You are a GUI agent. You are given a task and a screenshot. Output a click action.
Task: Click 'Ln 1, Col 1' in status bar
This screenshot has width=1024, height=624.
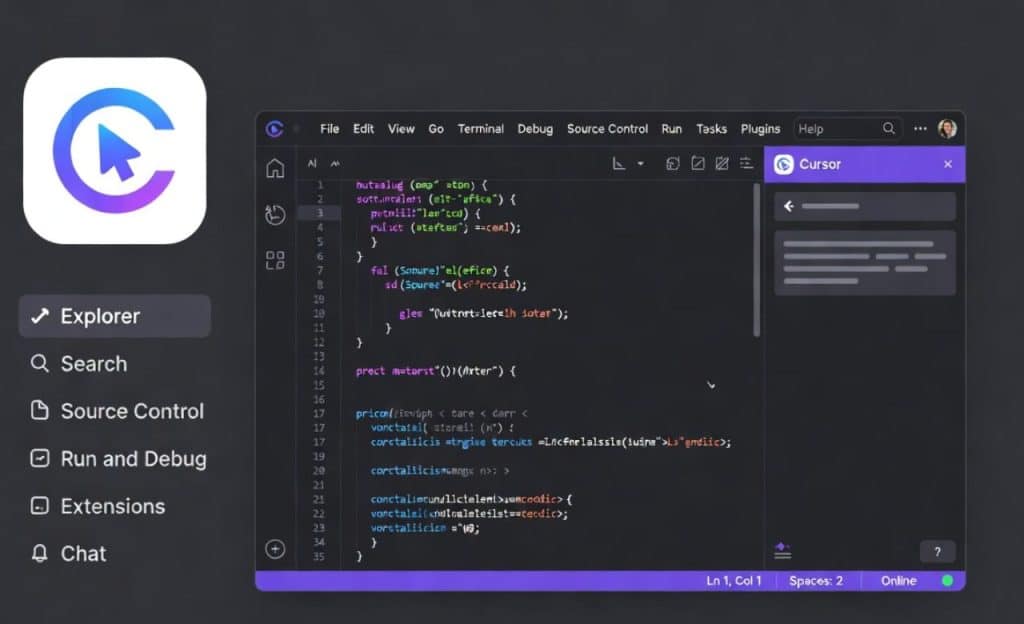click(733, 581)
